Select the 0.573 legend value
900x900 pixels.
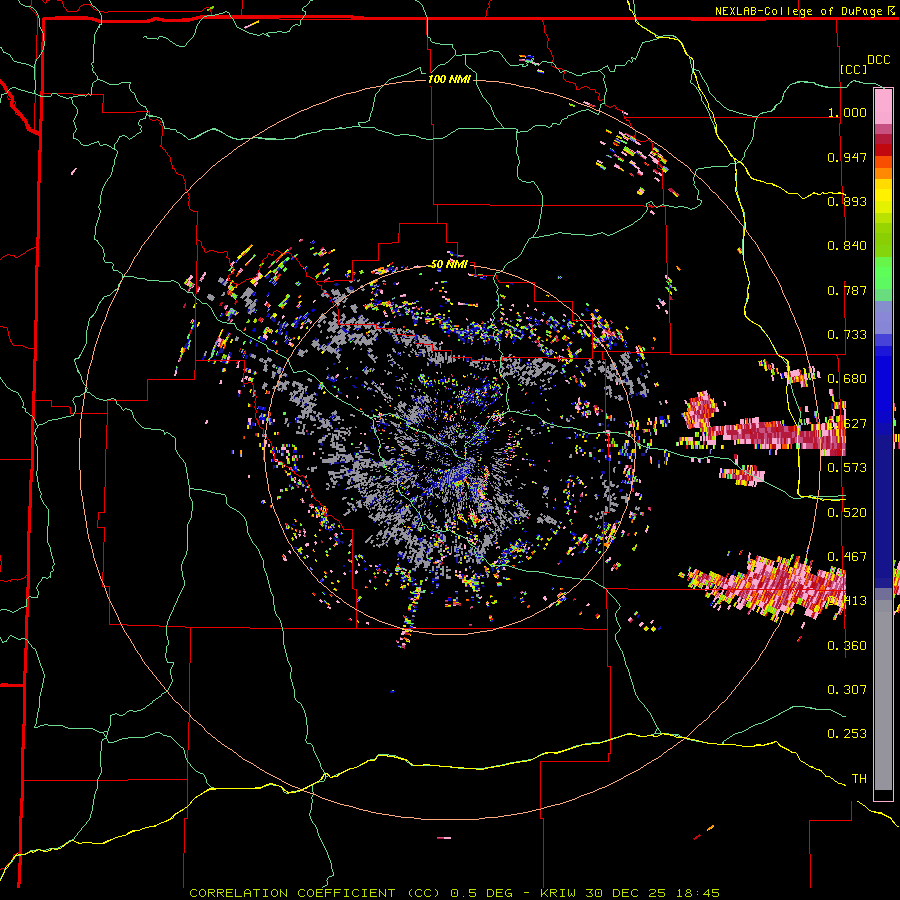(847, 468)
